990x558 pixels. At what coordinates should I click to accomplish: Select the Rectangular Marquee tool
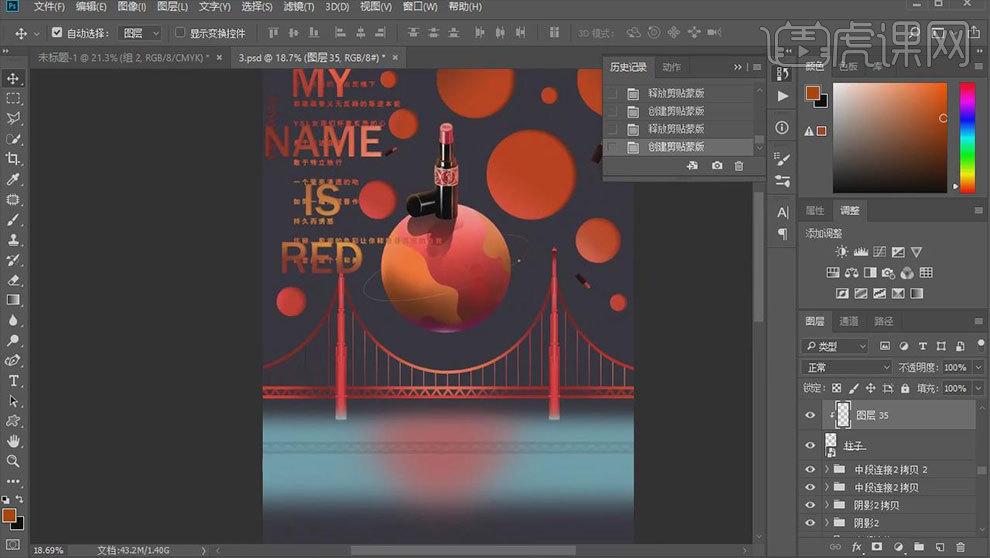click(x=13, y=99)
